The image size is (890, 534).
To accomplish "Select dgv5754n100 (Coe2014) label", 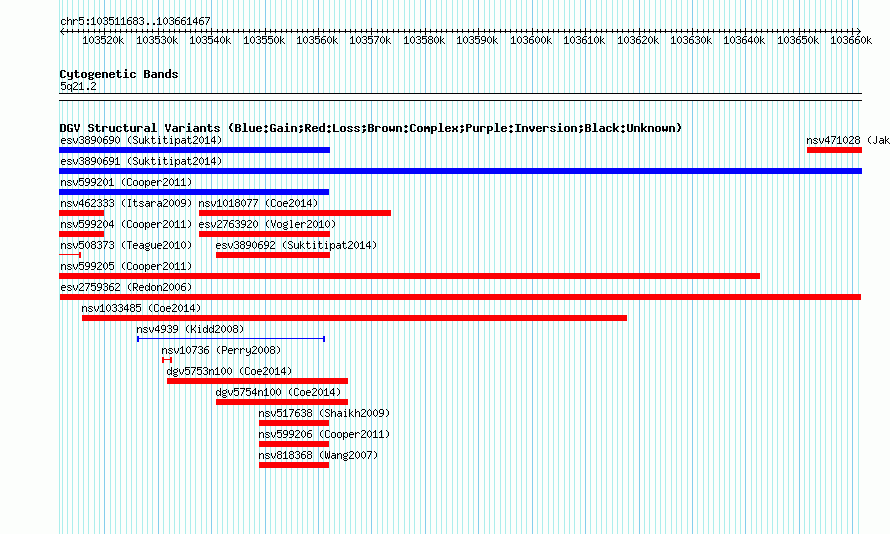I will tap(278, 392).
